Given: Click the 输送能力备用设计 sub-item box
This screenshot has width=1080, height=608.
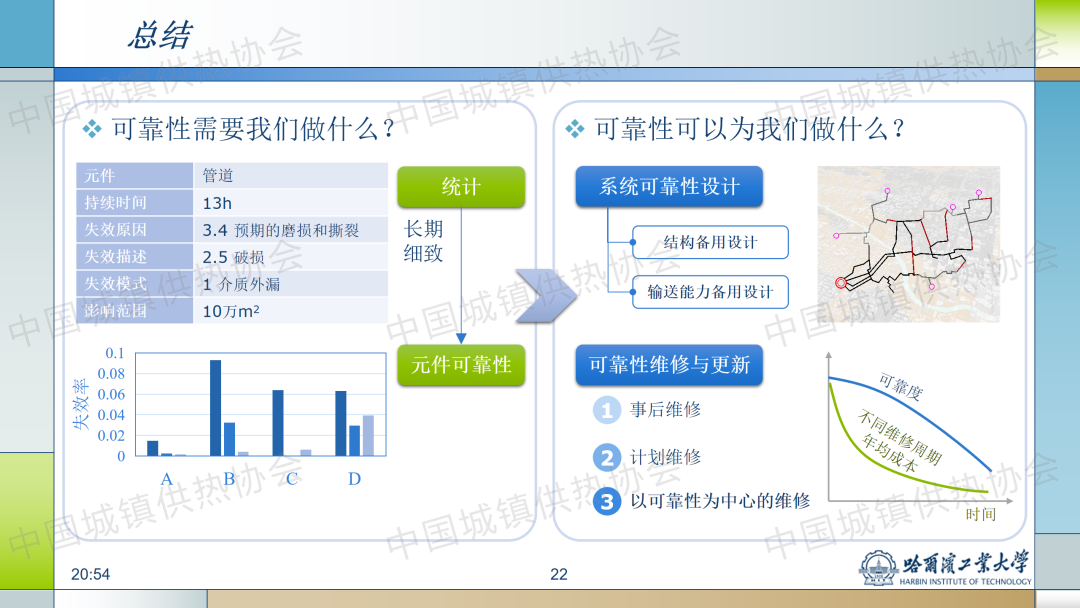Looking at the screenshot, I should (710, 292).
